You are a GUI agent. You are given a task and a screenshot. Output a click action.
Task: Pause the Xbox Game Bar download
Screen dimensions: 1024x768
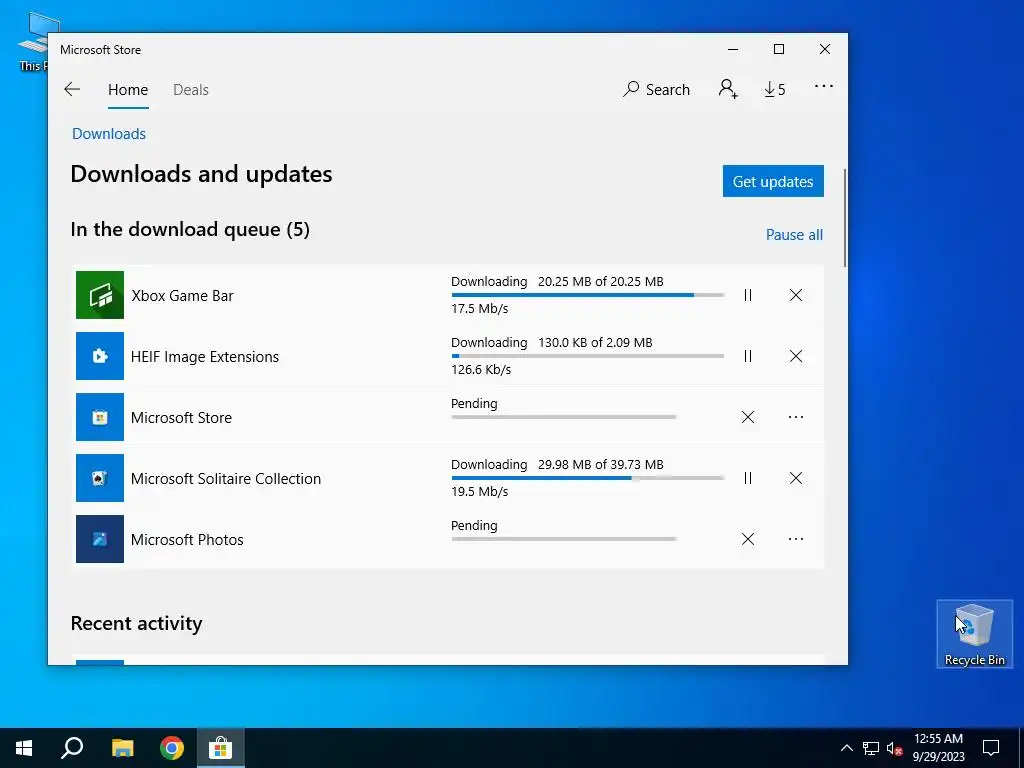coord(748,295)
